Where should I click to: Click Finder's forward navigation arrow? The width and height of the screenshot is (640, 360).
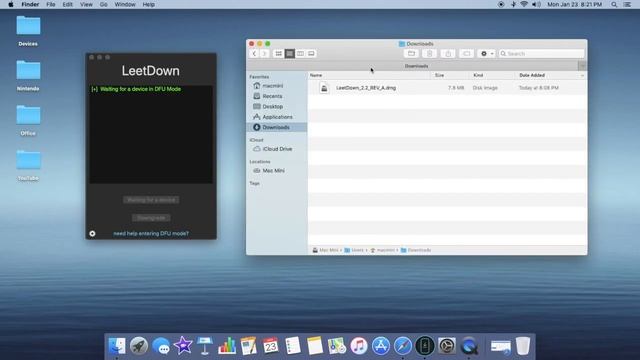[x=264, y=53]
